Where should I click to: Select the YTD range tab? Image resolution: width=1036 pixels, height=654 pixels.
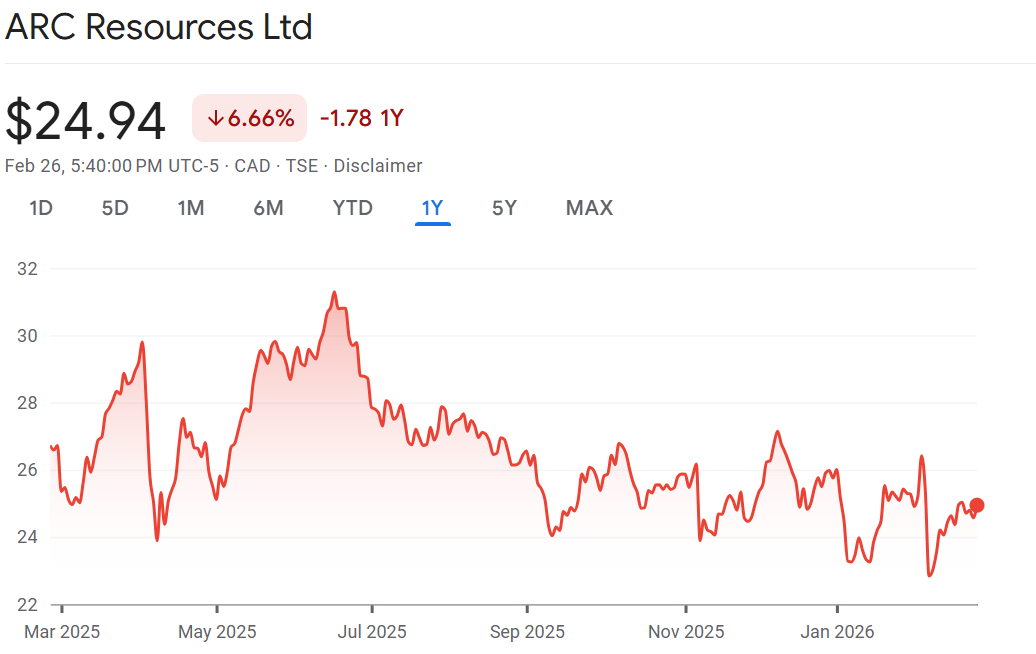point(352,208)
